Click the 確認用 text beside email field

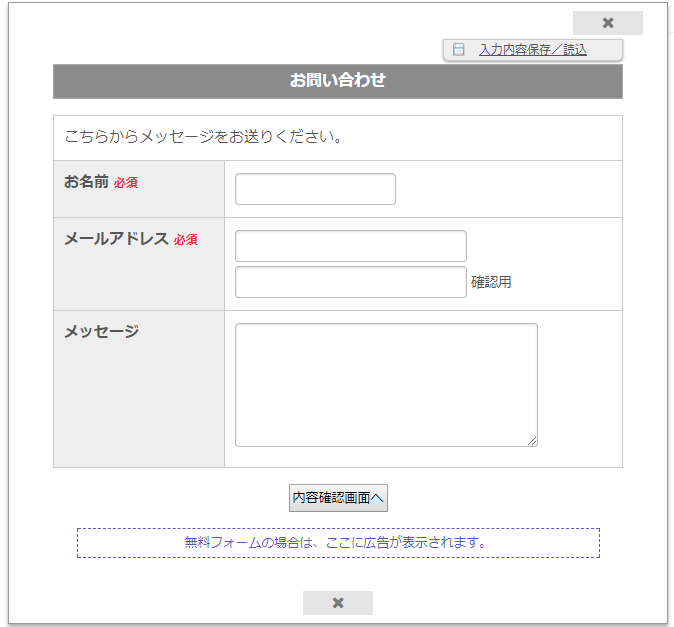pos(491,283)
